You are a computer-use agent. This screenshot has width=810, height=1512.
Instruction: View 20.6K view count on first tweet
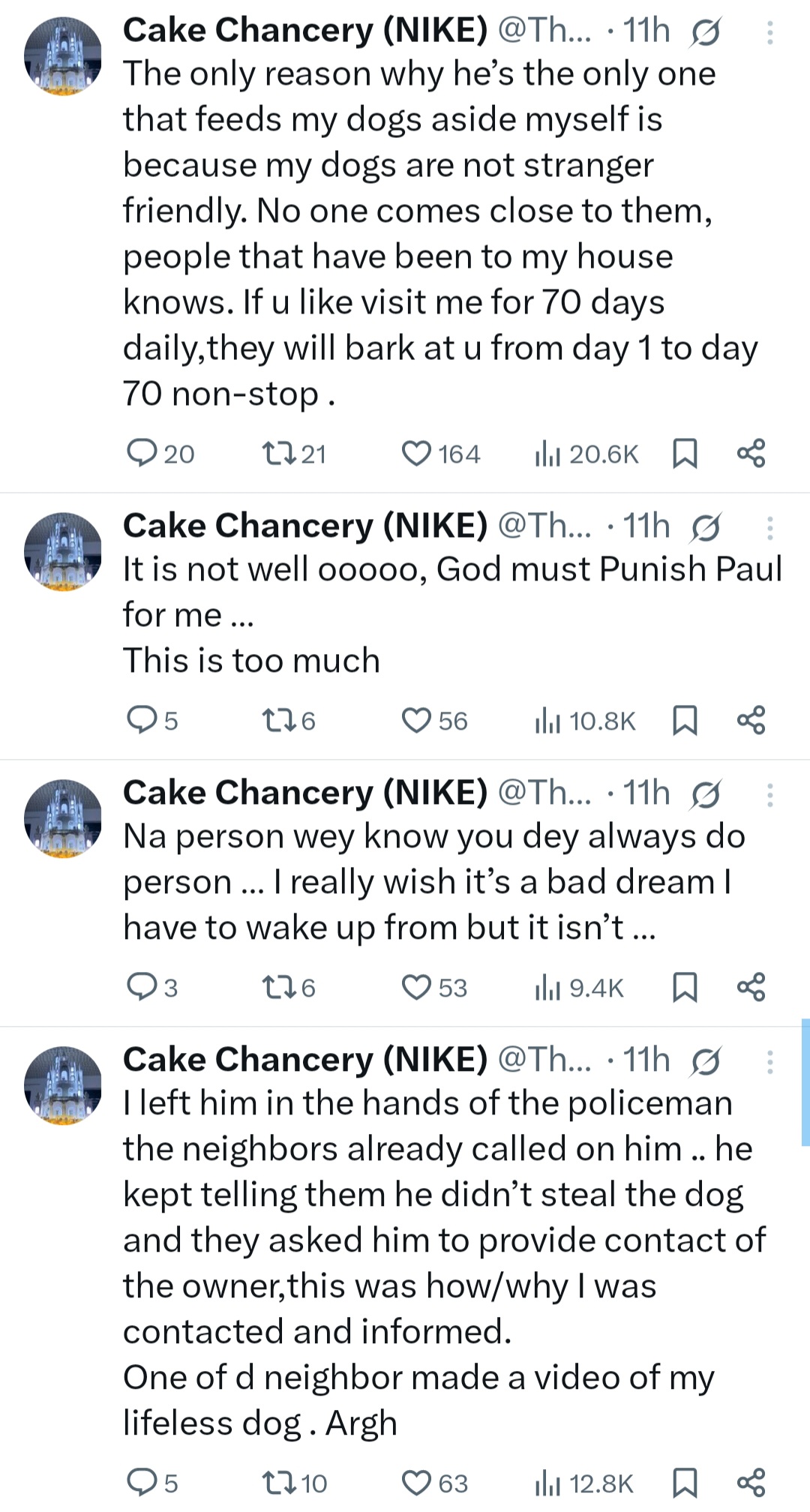point(586,454)
